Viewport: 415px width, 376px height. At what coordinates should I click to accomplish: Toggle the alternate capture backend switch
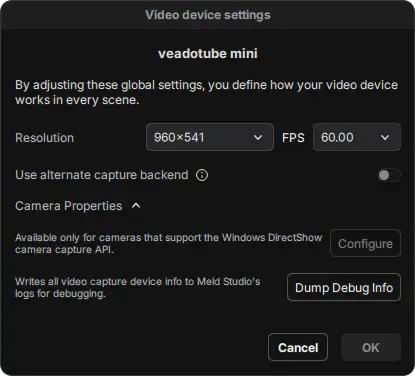pyautogui.click(x=389, y=175)
